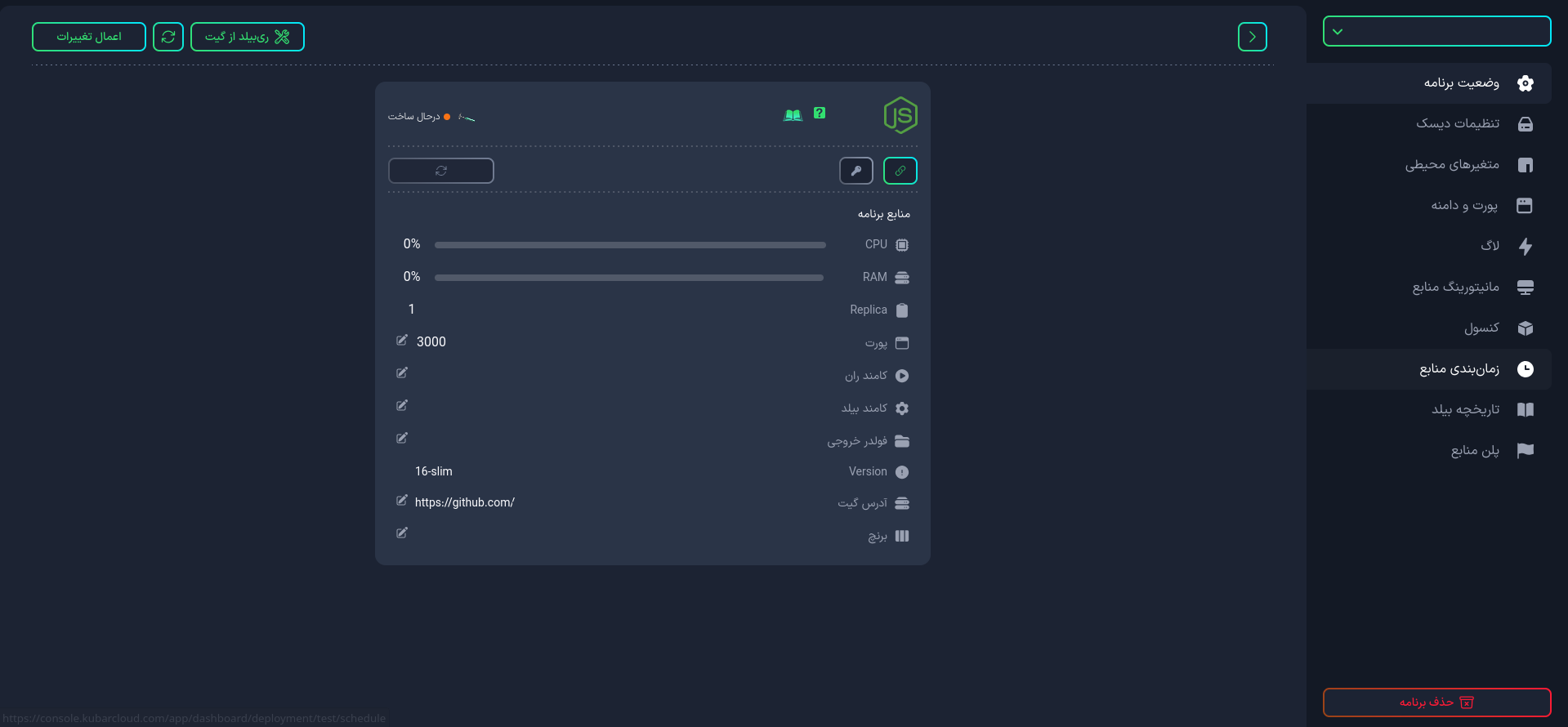Click the link chain icon button

pos(900,171)
